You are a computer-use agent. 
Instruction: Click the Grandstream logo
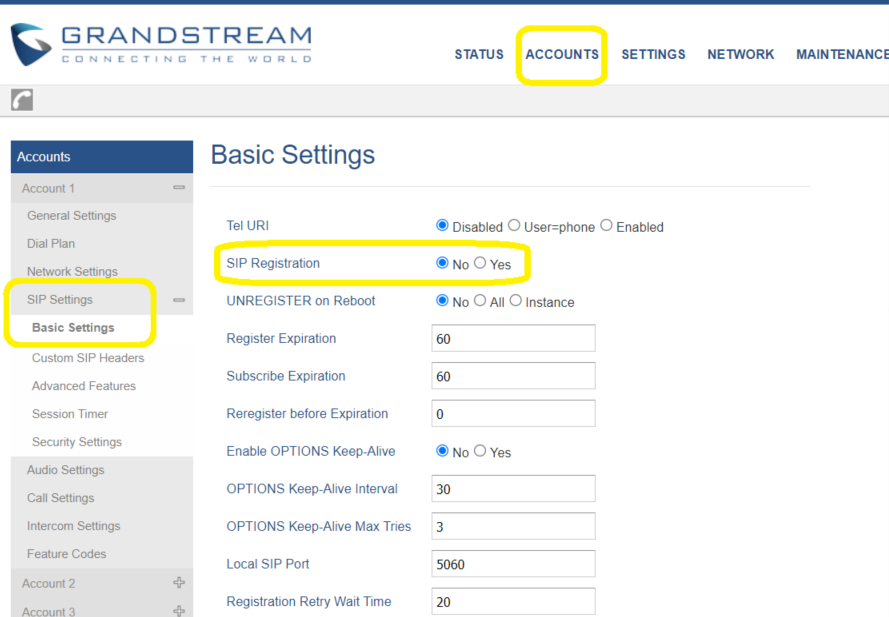161,44
